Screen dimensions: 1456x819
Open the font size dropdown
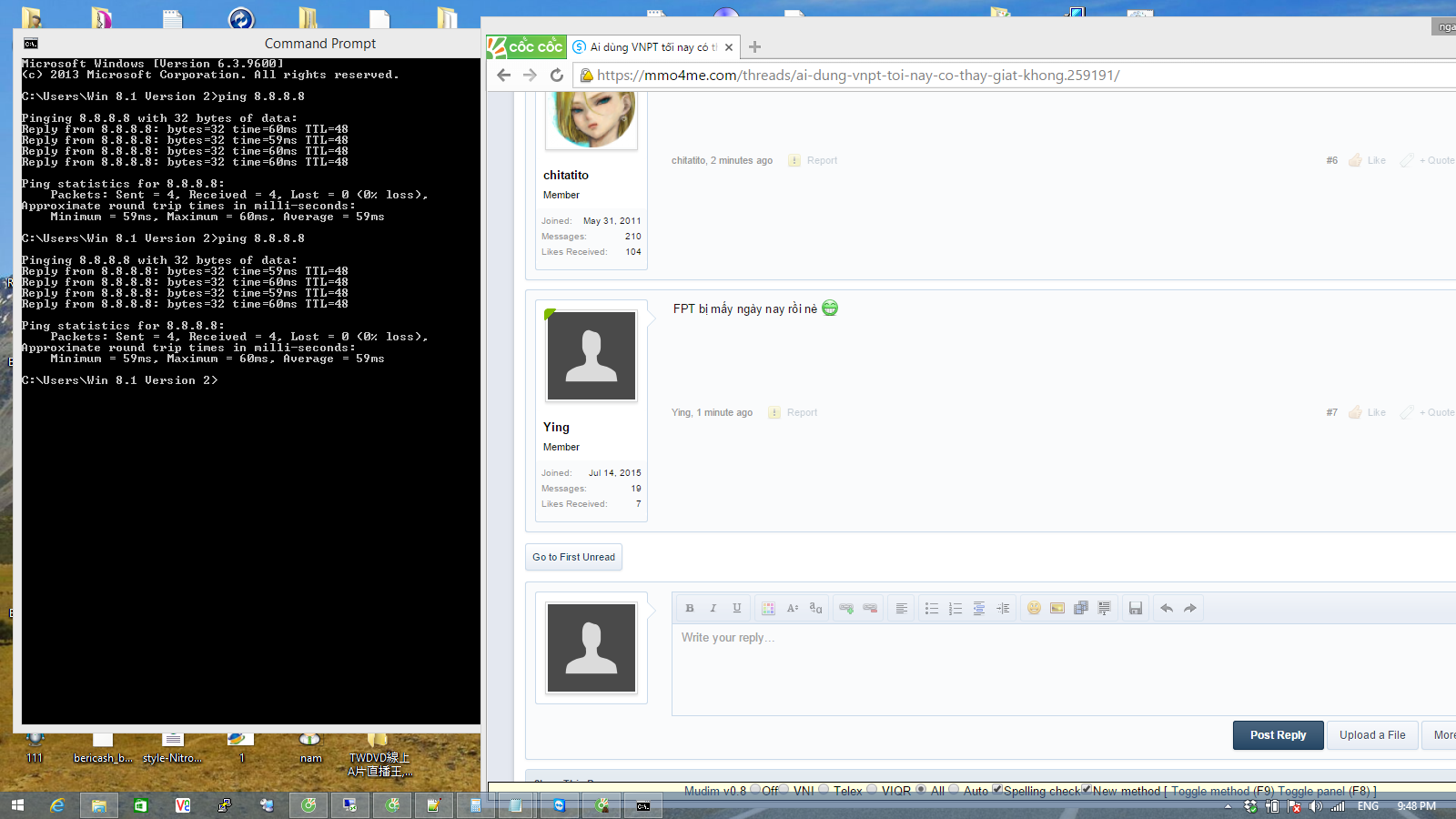point(792,608)
